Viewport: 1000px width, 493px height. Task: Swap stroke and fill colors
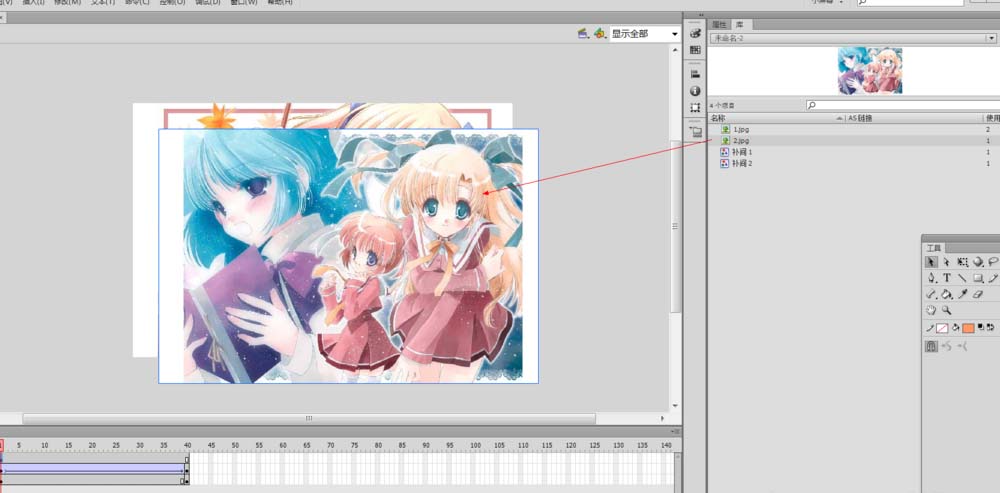[990, 328]
